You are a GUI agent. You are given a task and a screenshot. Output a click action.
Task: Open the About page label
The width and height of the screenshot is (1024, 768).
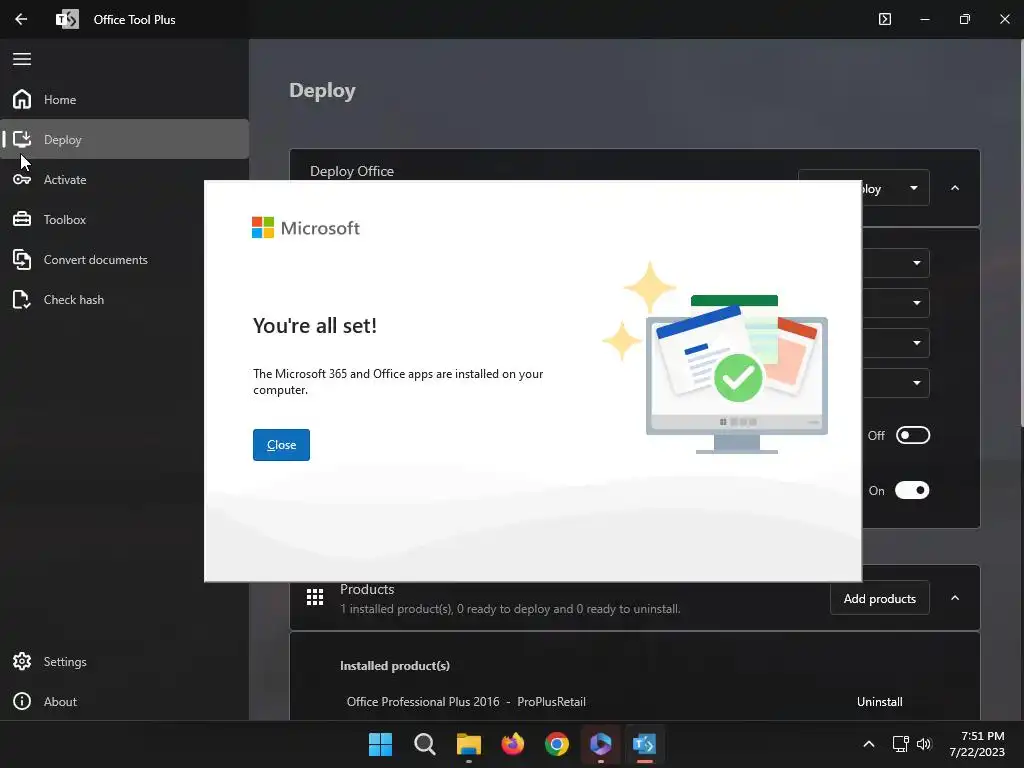(60, 702)
